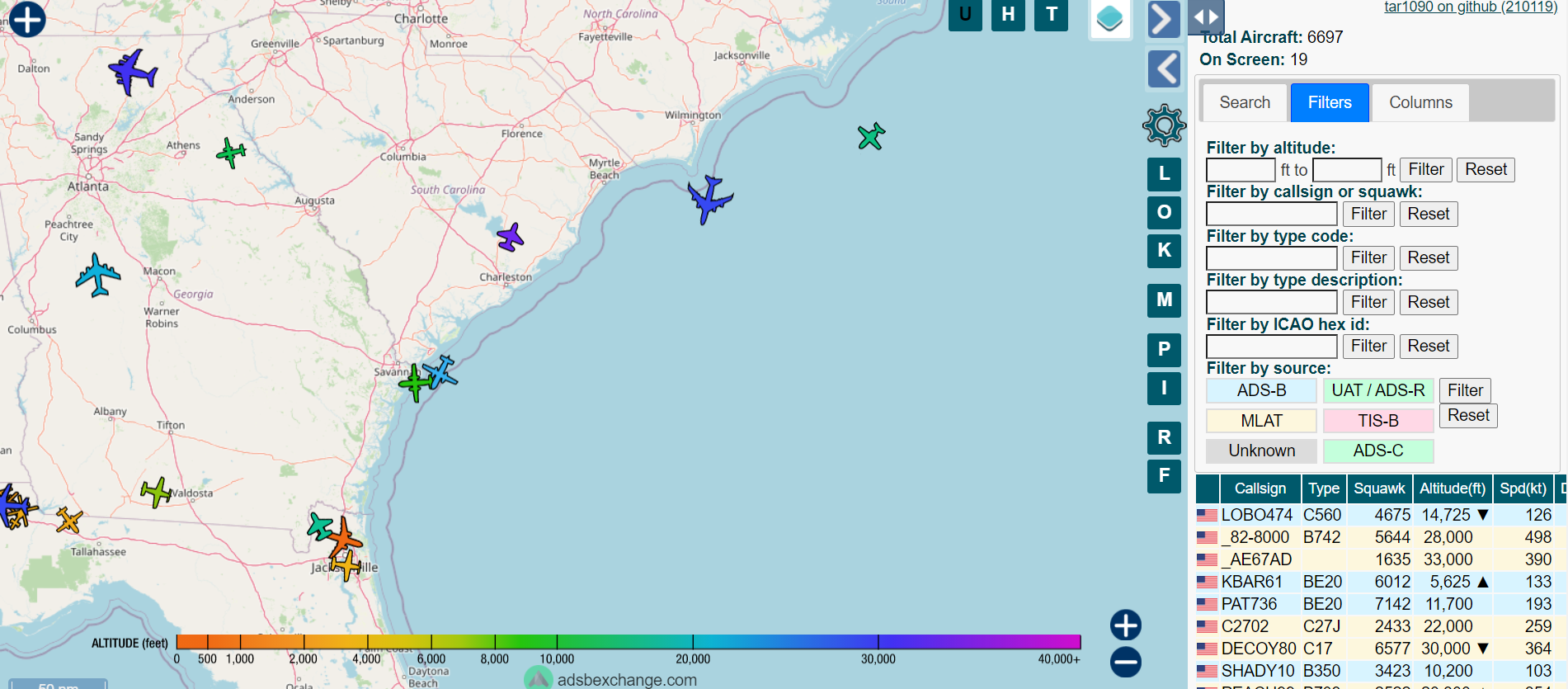Toggle the UAT / ADS-R source filter
The width and height of the screenshot is (1568, 689).
point(1378,390)
